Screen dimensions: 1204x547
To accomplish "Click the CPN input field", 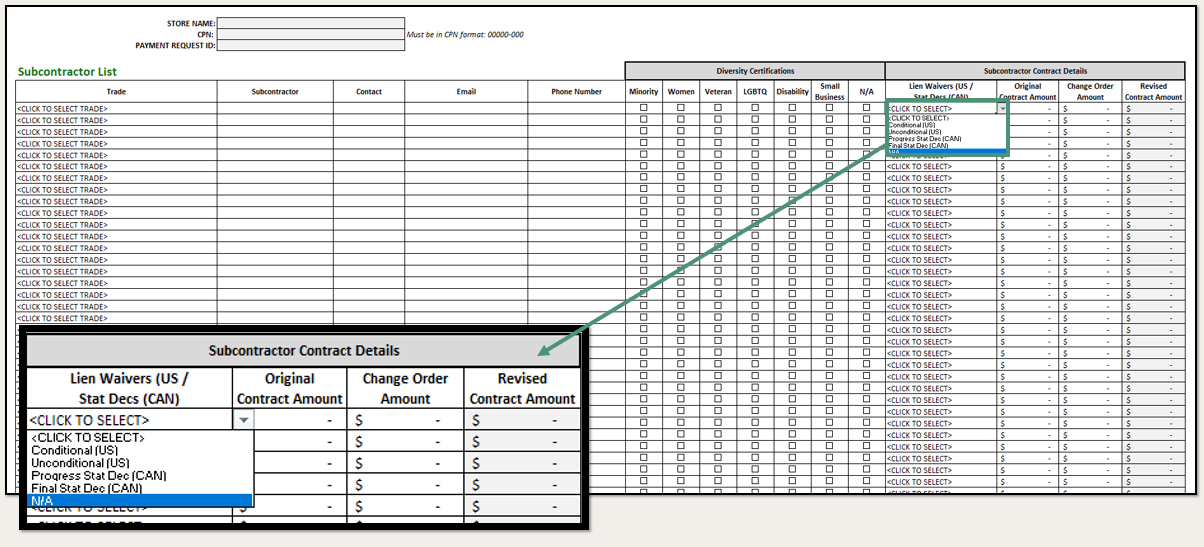I will pyautogui.click(x=311, y=34).
